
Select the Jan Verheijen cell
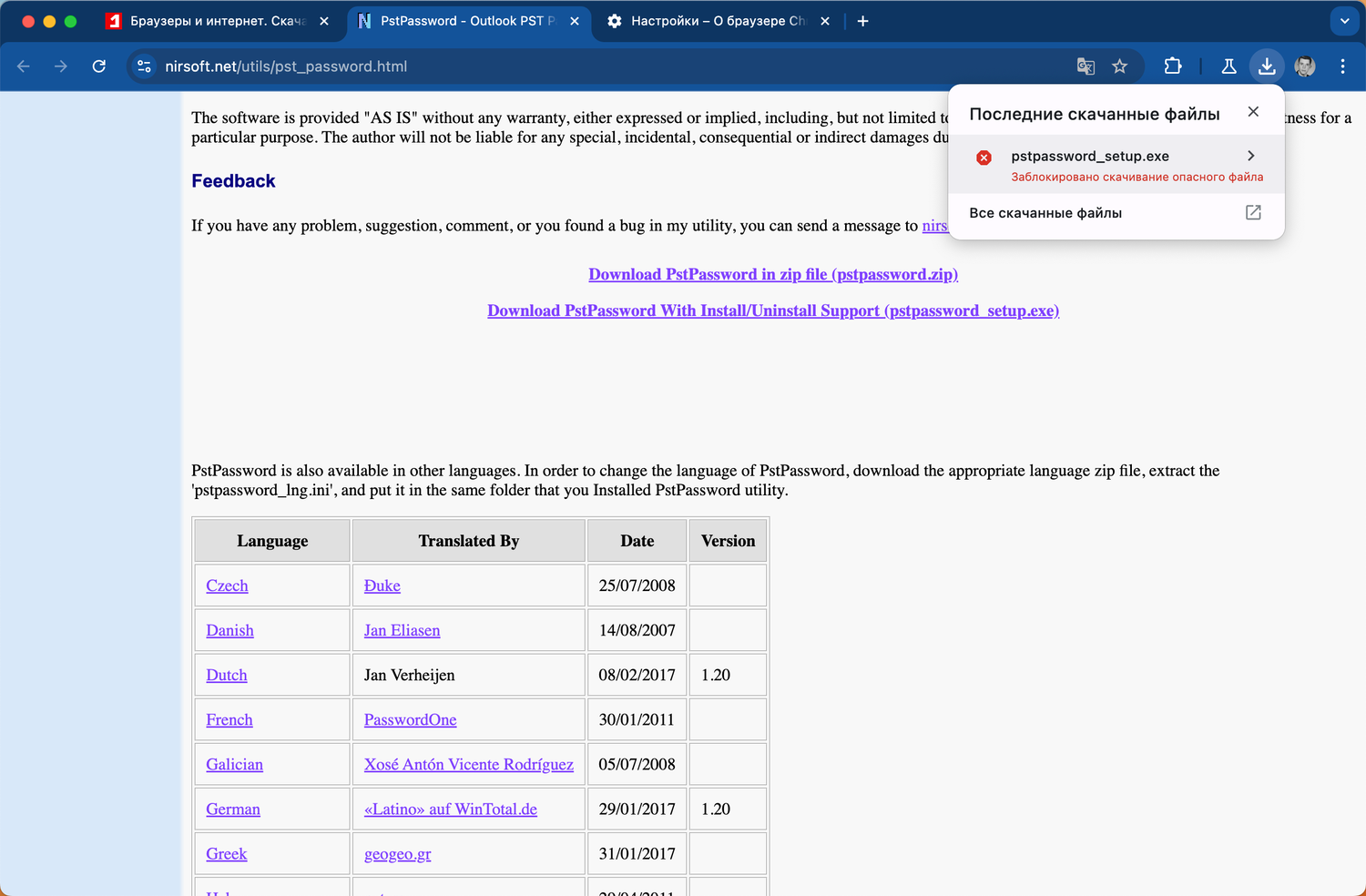click(x=468, y=675)
